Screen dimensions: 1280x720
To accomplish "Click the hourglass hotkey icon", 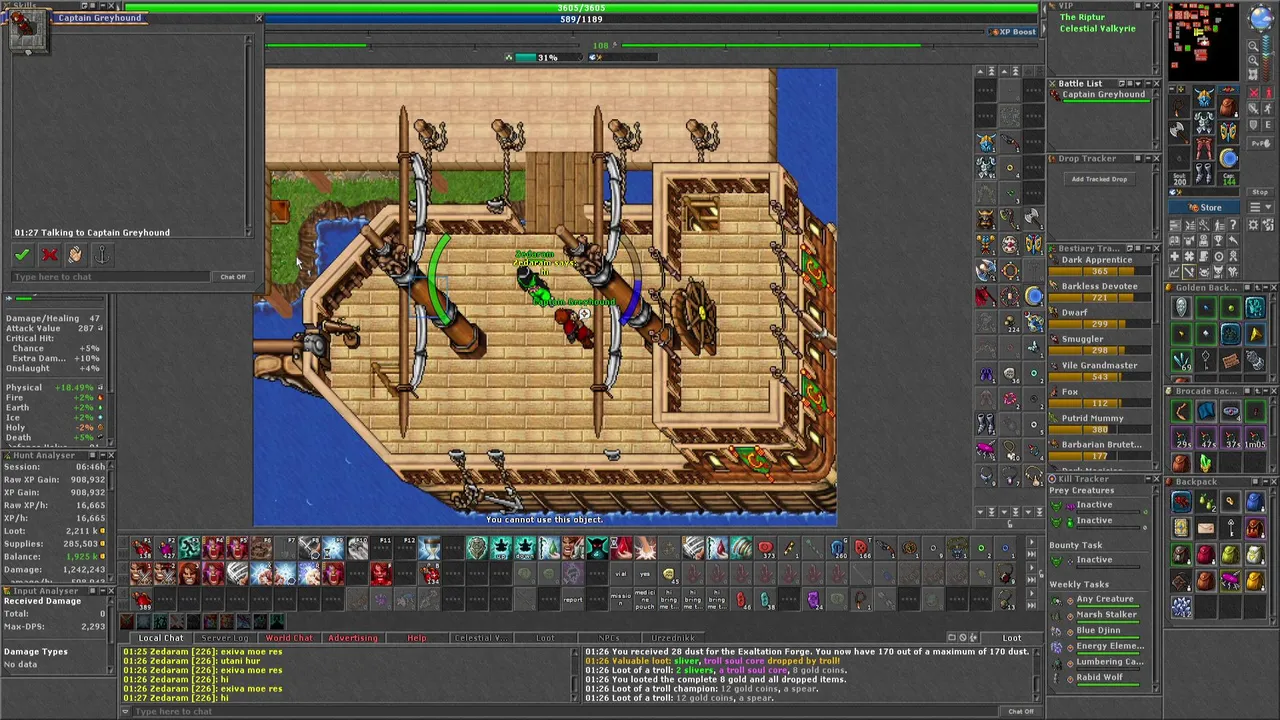I will click(x=429, y=547).
